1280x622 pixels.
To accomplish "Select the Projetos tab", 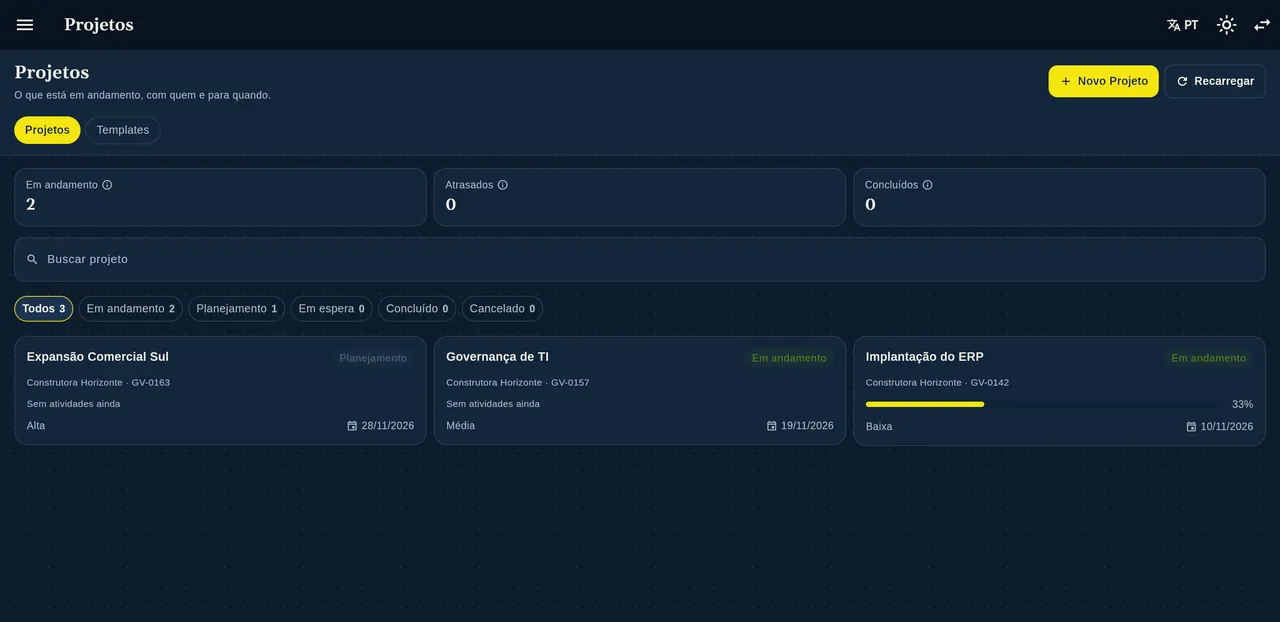I will (47, 130).
